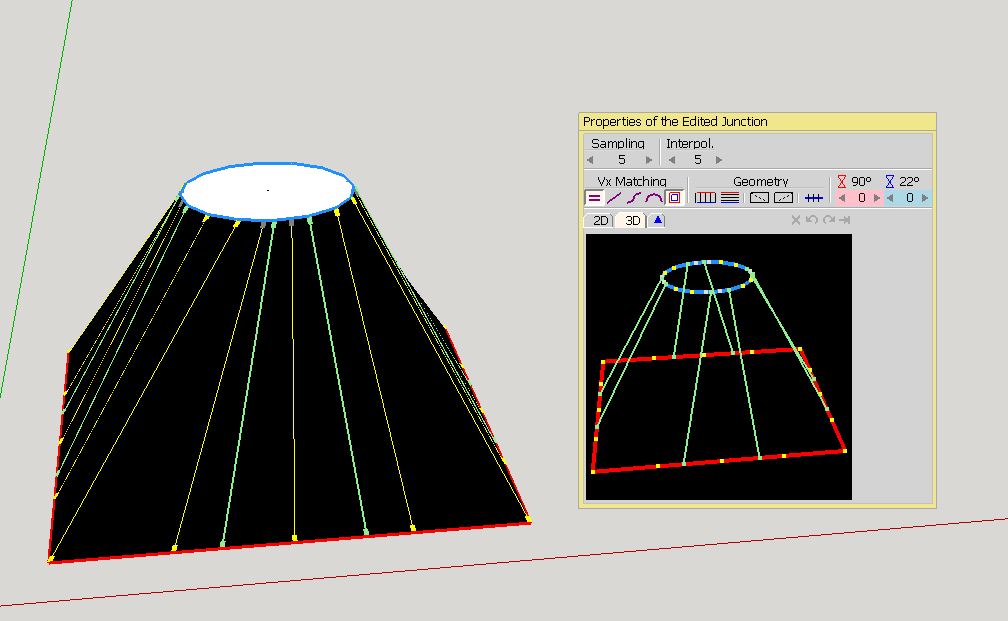1008x621 pixels.
Task: Toggle the concentric square matching option
Action: [x=674, y=198]
